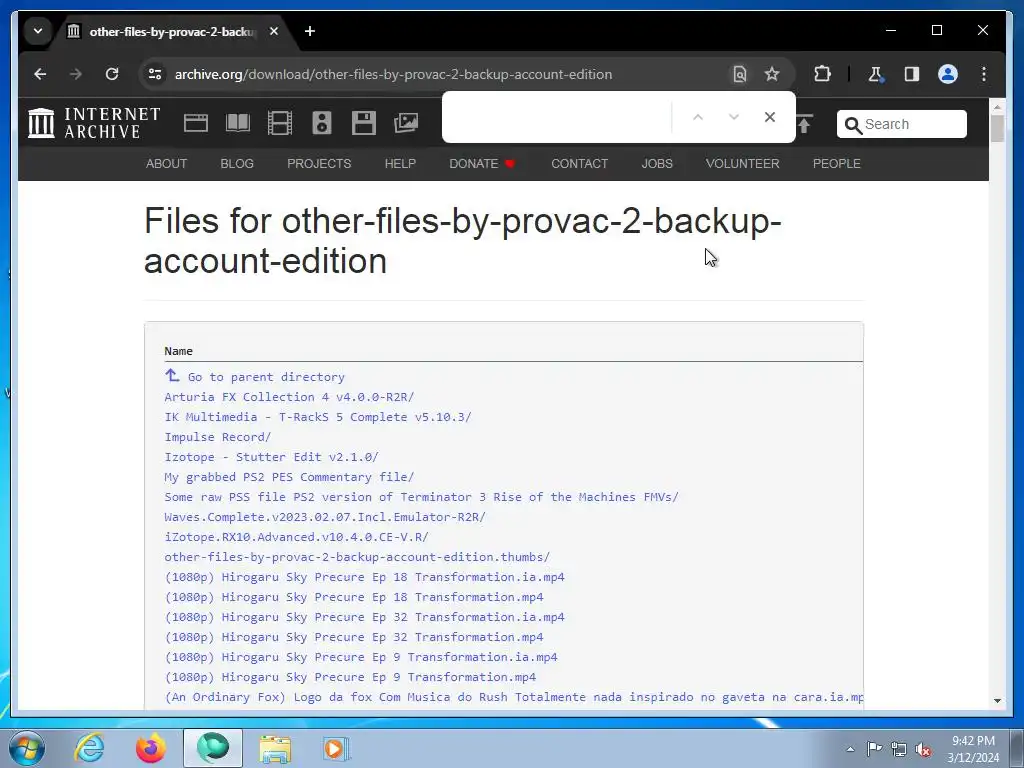The height and width of the screenshot is (768, 1024).
Task: Click the Internet Archive Search field
Action: 901,124
